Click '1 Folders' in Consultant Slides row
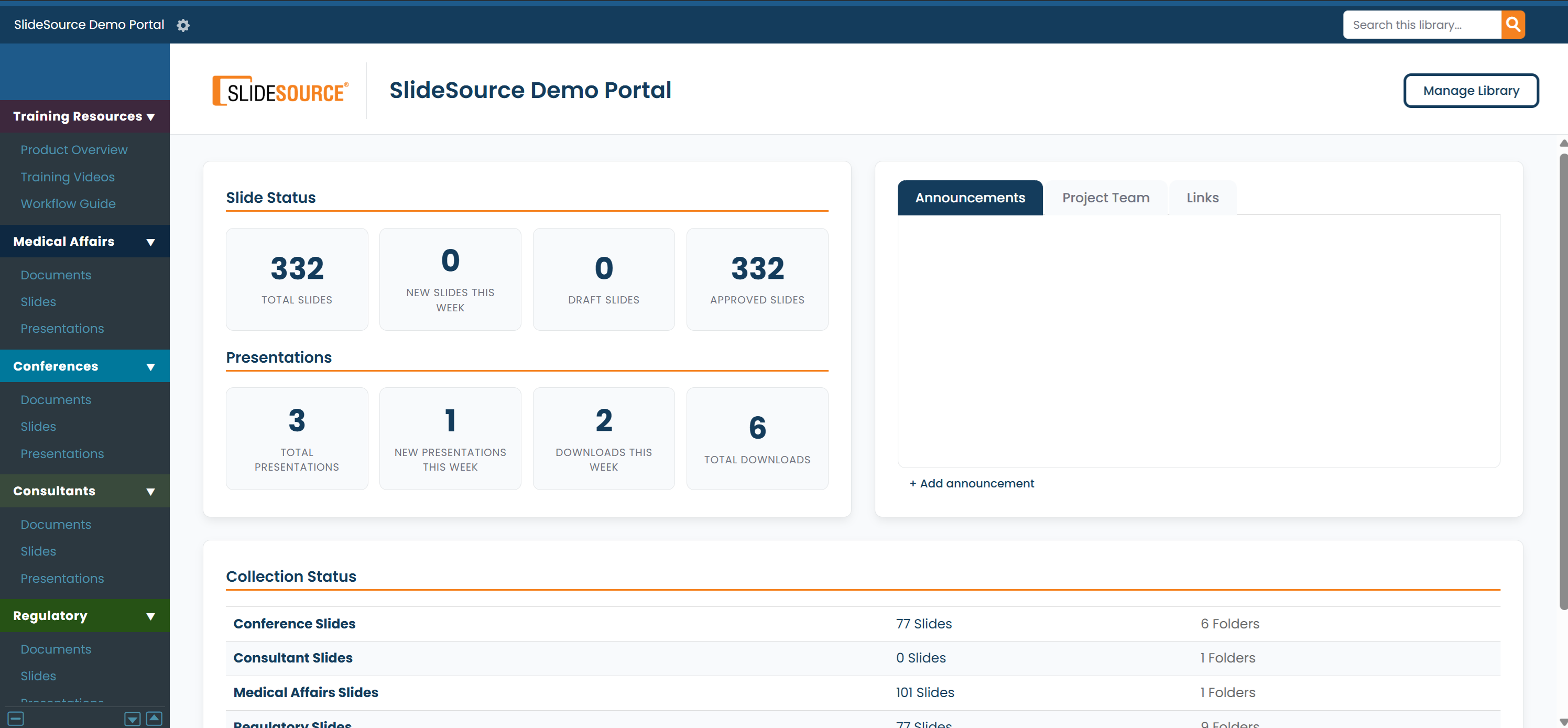The width and height of the screenshot is (1568, 728). pyautogui.click(x=1228, y=658)
